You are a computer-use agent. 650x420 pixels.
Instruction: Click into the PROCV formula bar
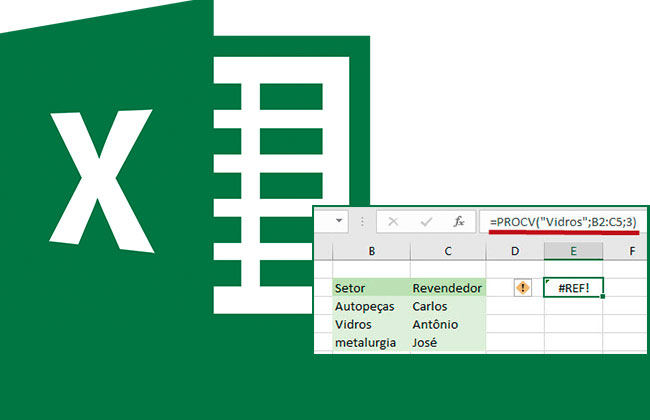pyautogui.click(x=563, y=222)
